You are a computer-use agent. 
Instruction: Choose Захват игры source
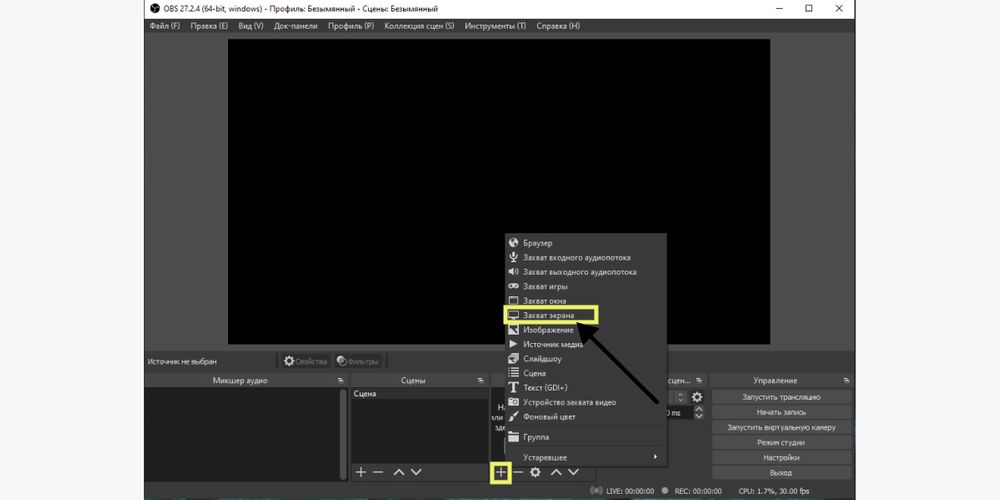pyautogui.click(x=585, y=286)
